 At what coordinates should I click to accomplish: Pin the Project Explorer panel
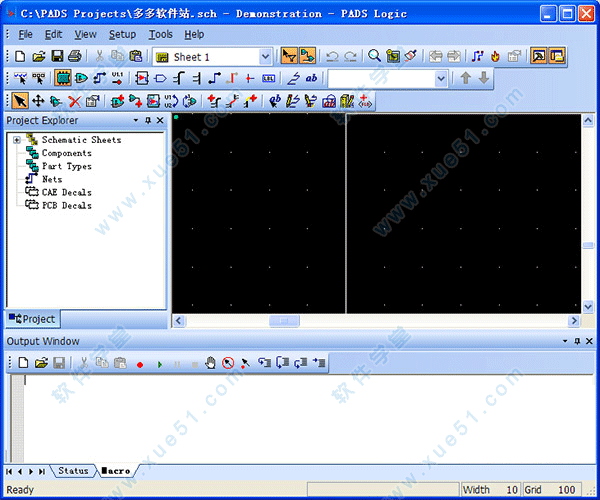click(148, 121)
